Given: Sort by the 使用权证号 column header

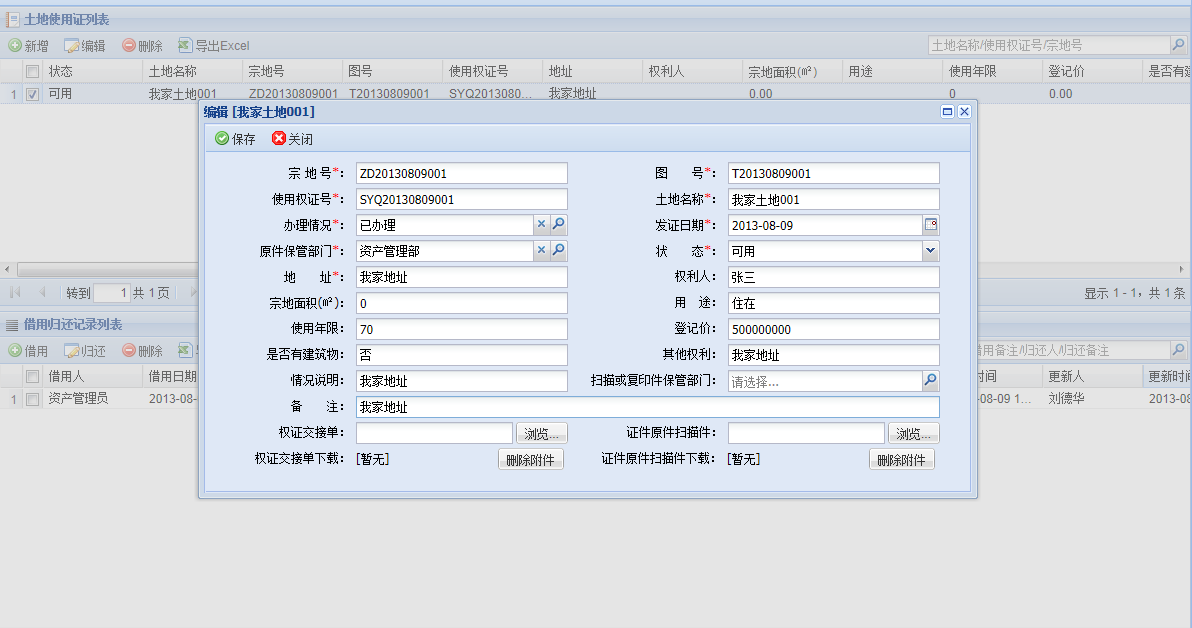Looking at the screenshot, I should click(492, 71).
